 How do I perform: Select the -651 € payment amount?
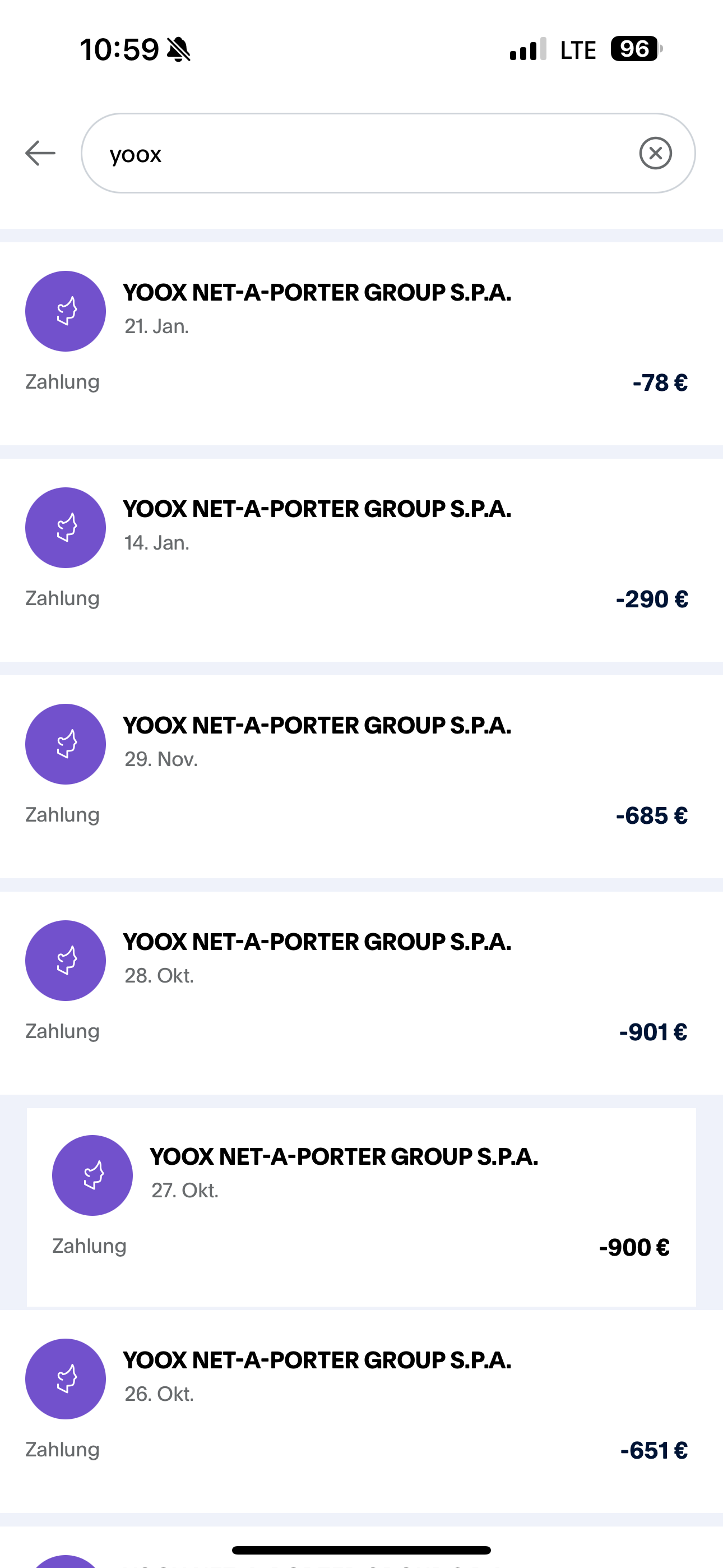point(654,1451)
